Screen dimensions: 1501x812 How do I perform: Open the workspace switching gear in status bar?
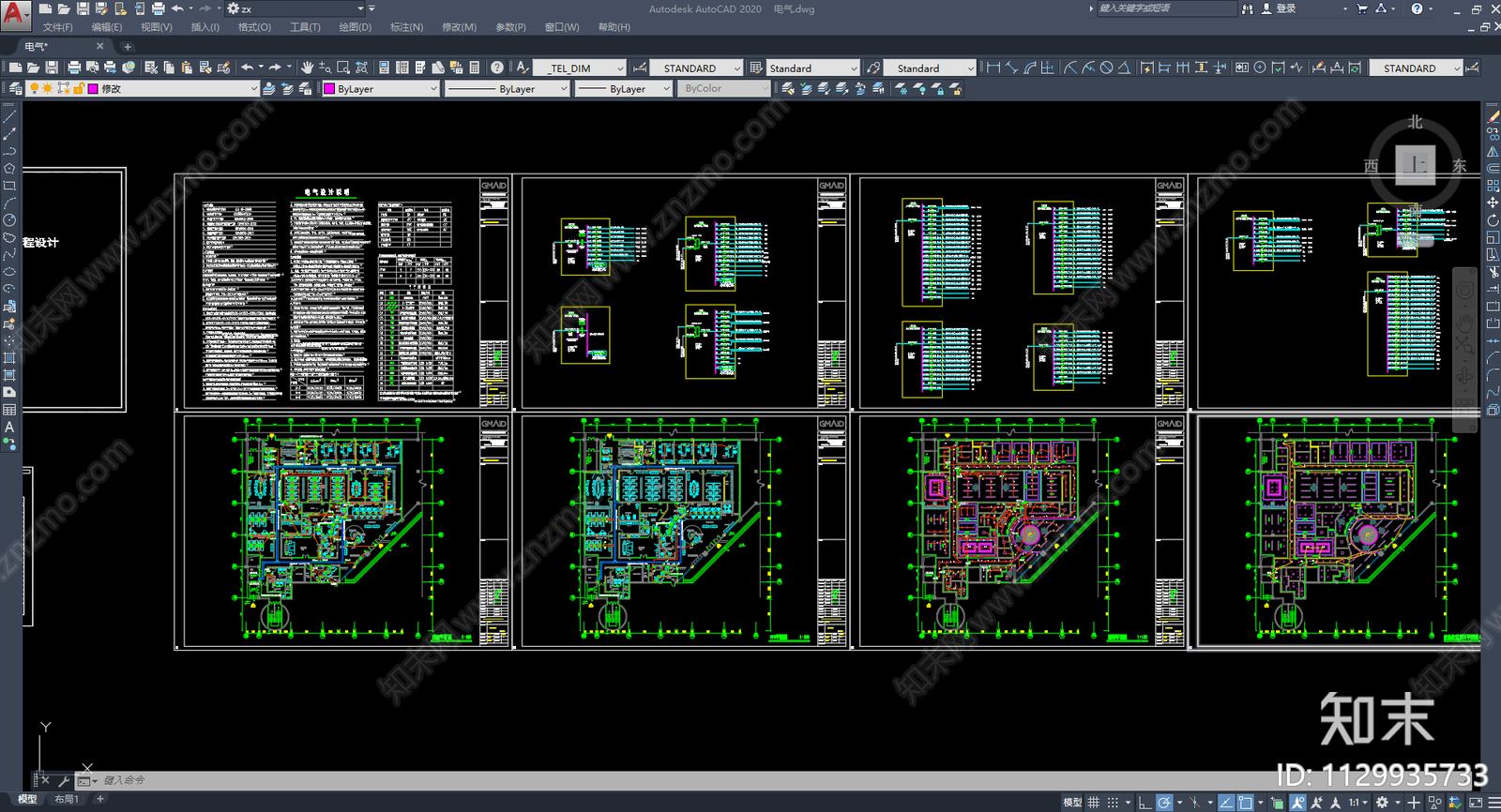1382,803
